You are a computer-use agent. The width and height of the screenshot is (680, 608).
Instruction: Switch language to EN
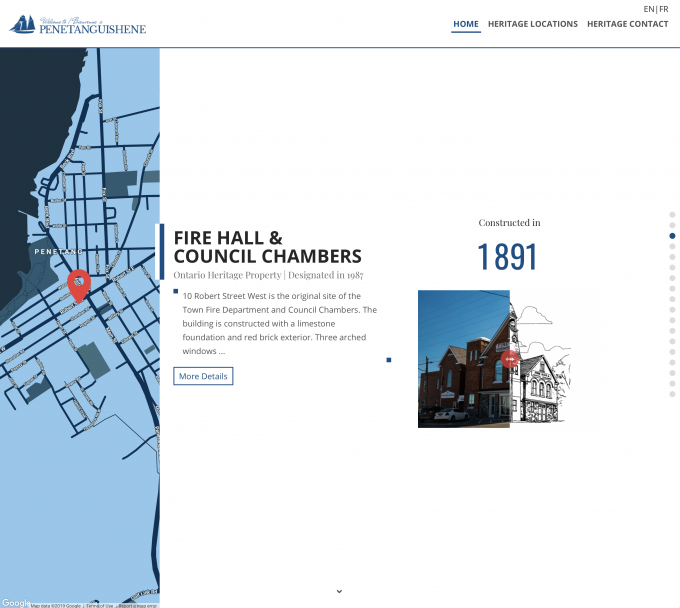(x=649, y=9)
